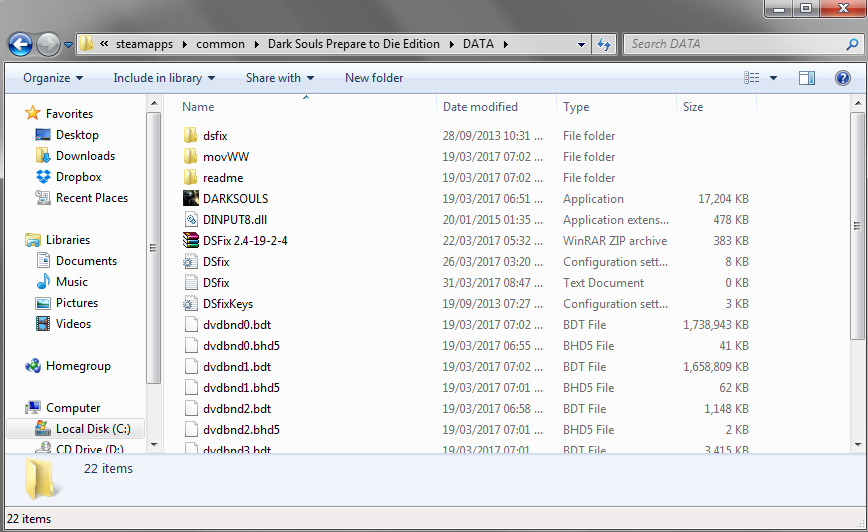Select 'steamapps' in the address breadcrumb
868x532 pixels.
tap(144, 44)
